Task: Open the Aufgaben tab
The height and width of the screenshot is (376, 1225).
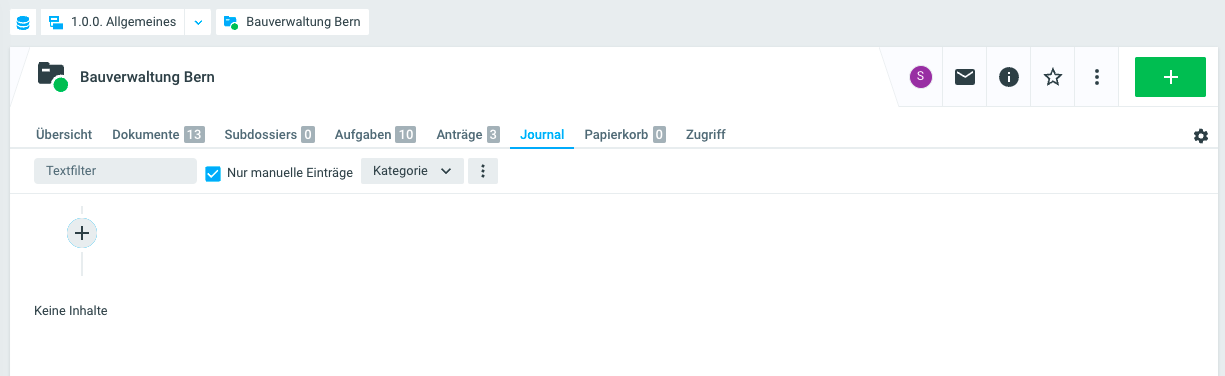Action: click(x=375, y=134)
